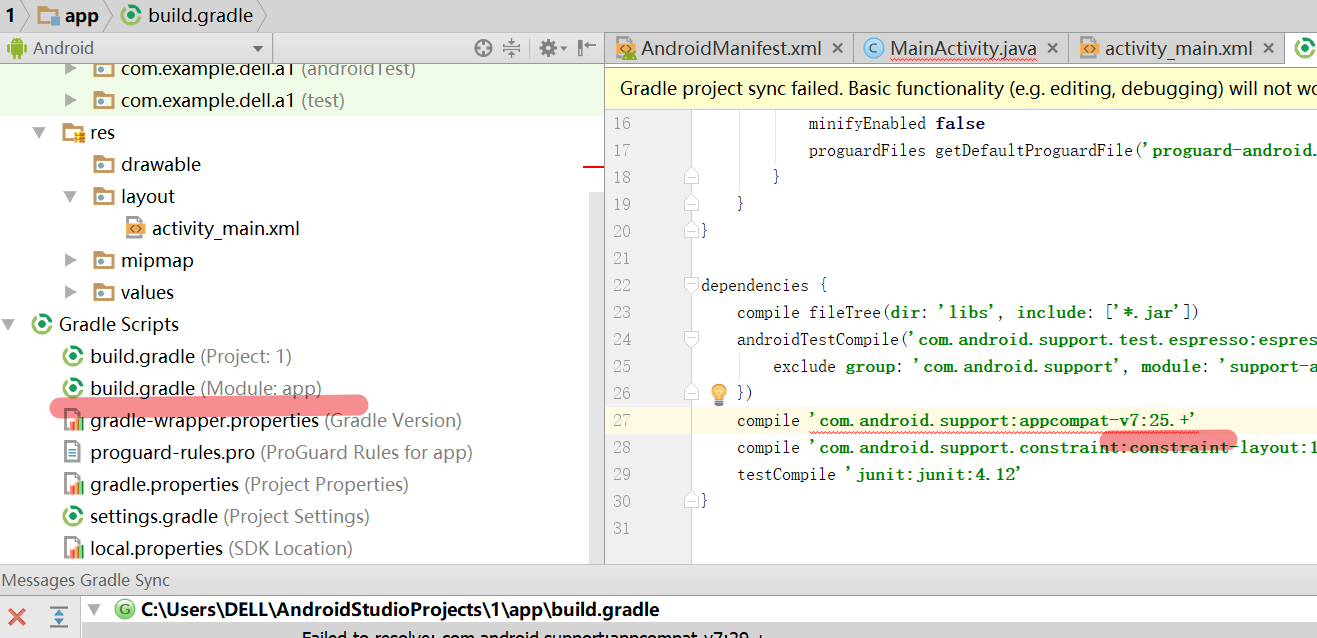Click Scroll from Source crosshair icon
The width and height of the screenshot is (1317, 638).
pyautogui.click(x=483, y=48)
